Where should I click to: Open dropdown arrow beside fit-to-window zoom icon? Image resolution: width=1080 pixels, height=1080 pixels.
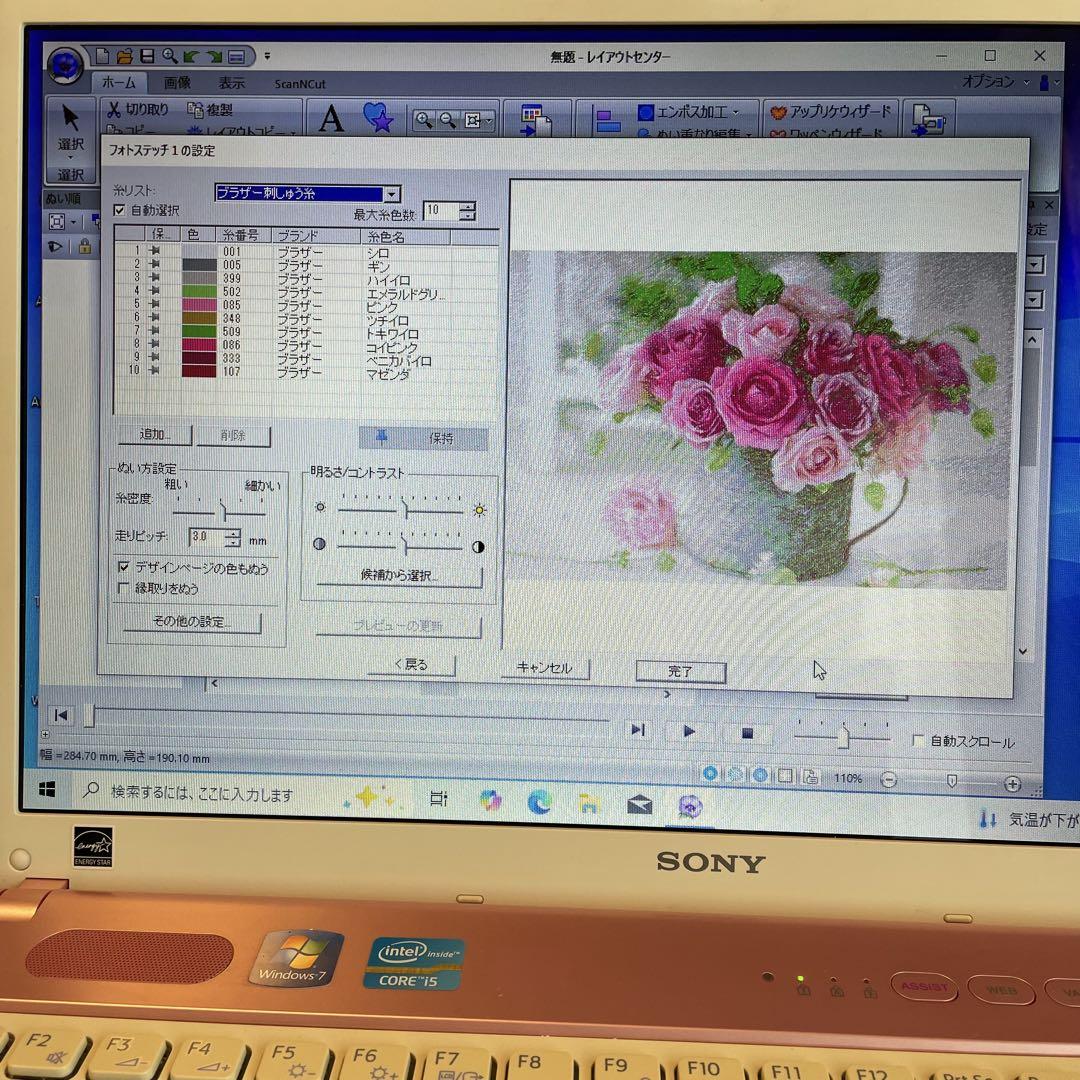tap(489, 121)
